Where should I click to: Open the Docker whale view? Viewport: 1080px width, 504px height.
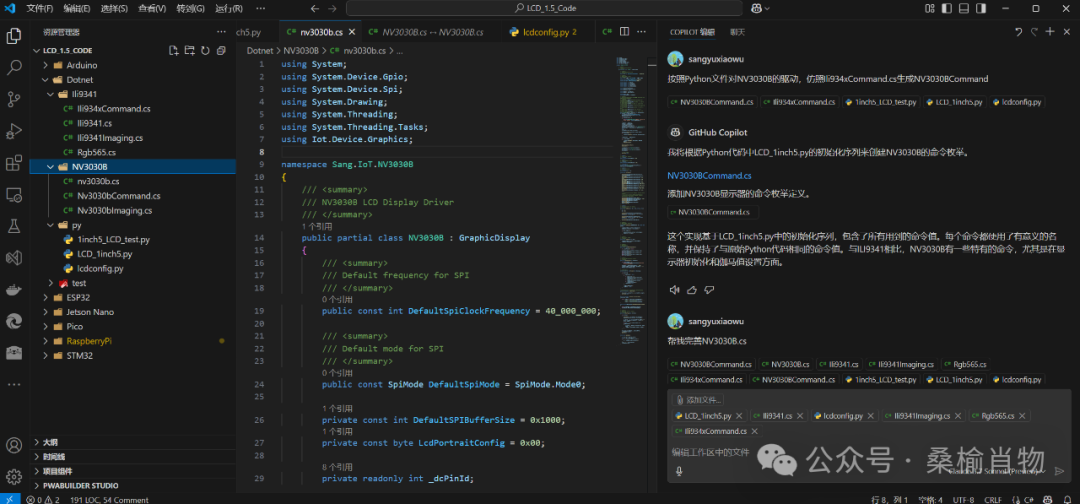pyautogui.click(x=14, y=290)
